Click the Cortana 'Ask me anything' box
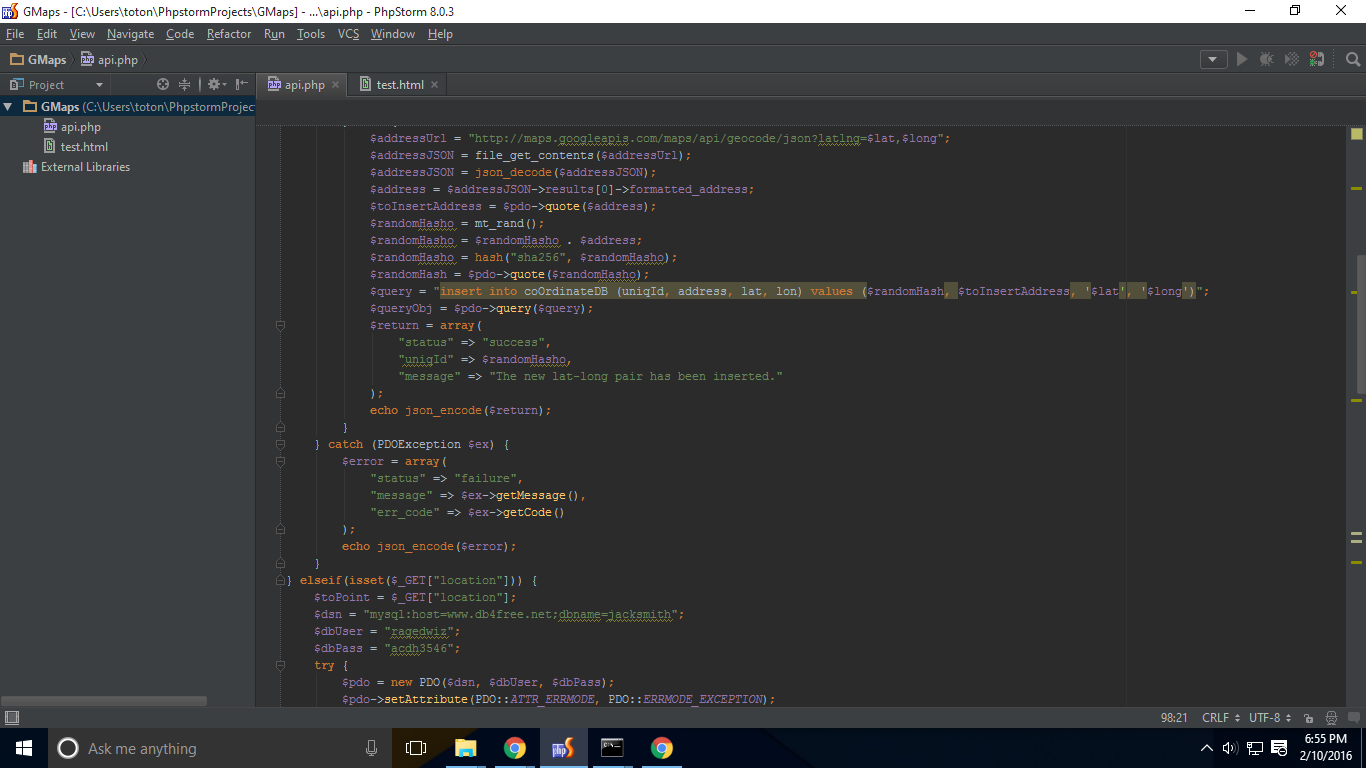This screenshot has height=768, width=1366. tap(220, 748)
